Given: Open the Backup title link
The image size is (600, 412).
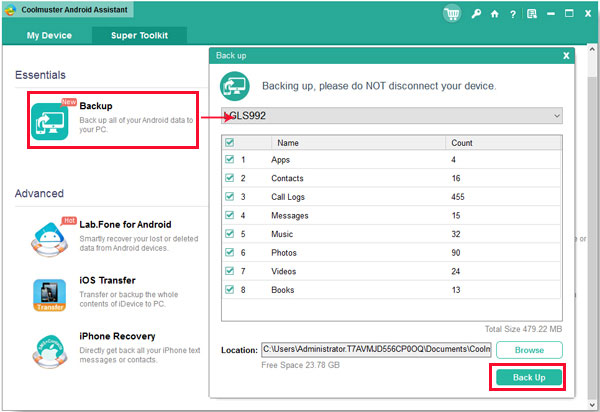Looking at the screenshot, I should 96,106.
